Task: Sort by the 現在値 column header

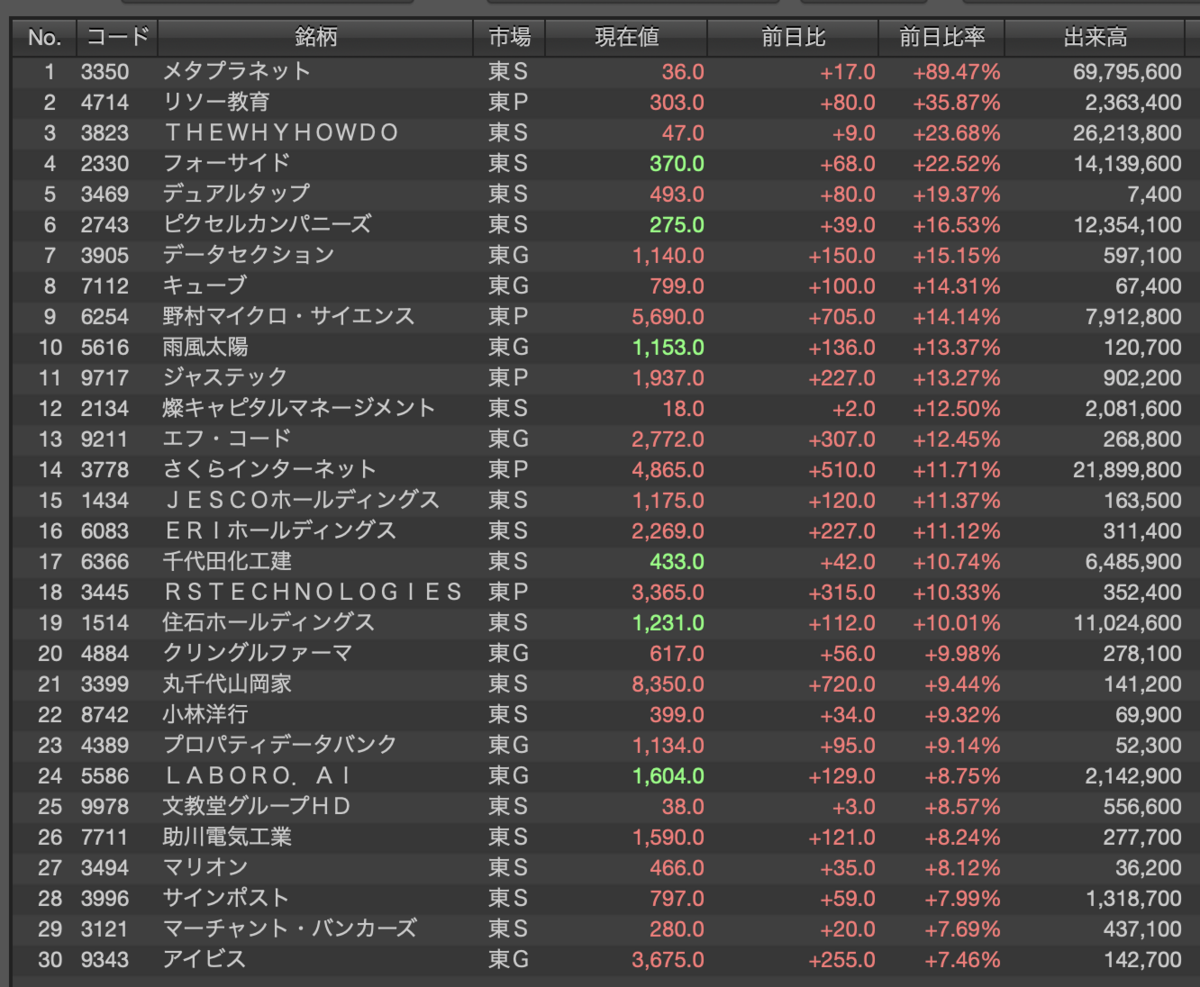Action: [x=627, y=38]
